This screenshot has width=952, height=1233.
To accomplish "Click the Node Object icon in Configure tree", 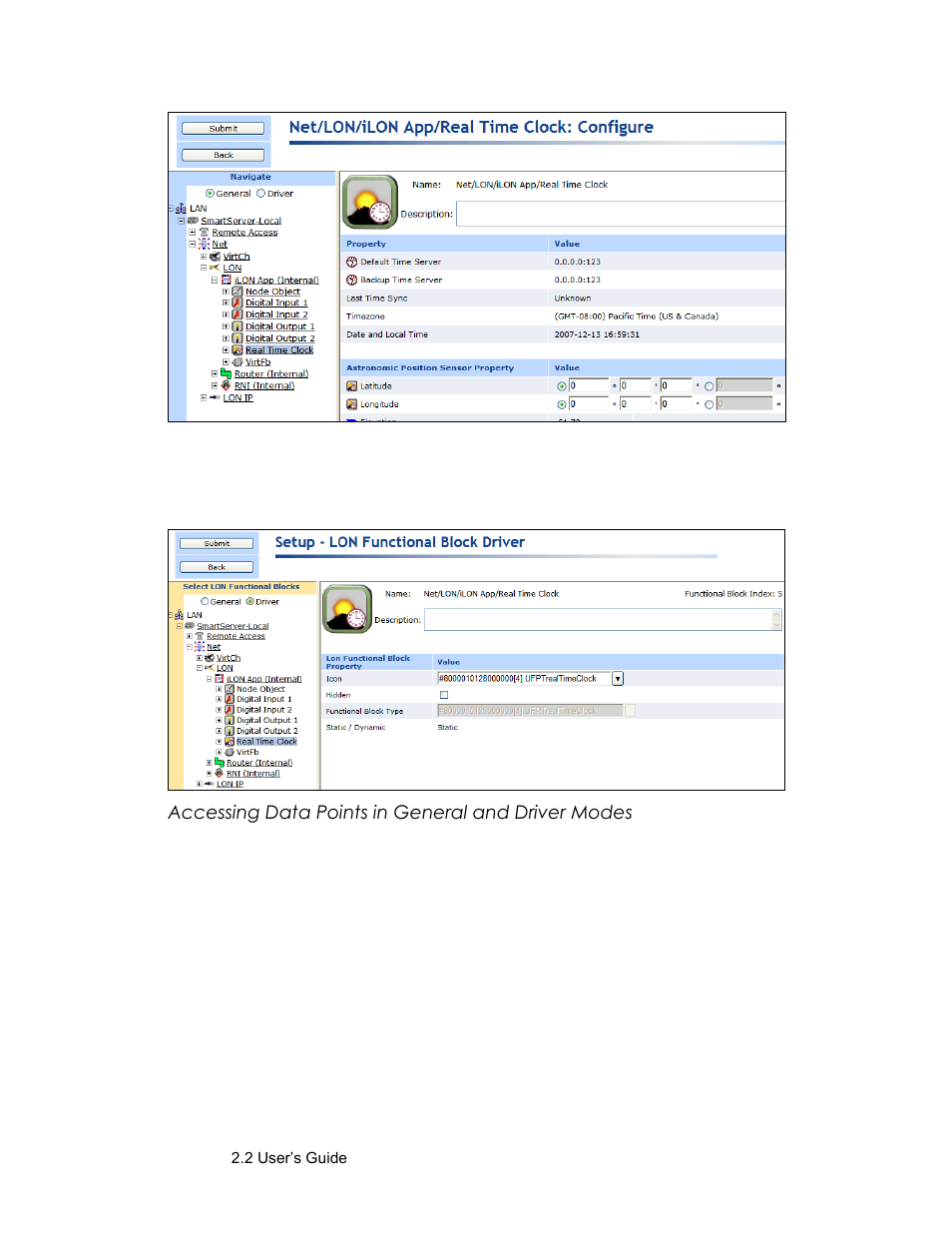I will point(238,292).
